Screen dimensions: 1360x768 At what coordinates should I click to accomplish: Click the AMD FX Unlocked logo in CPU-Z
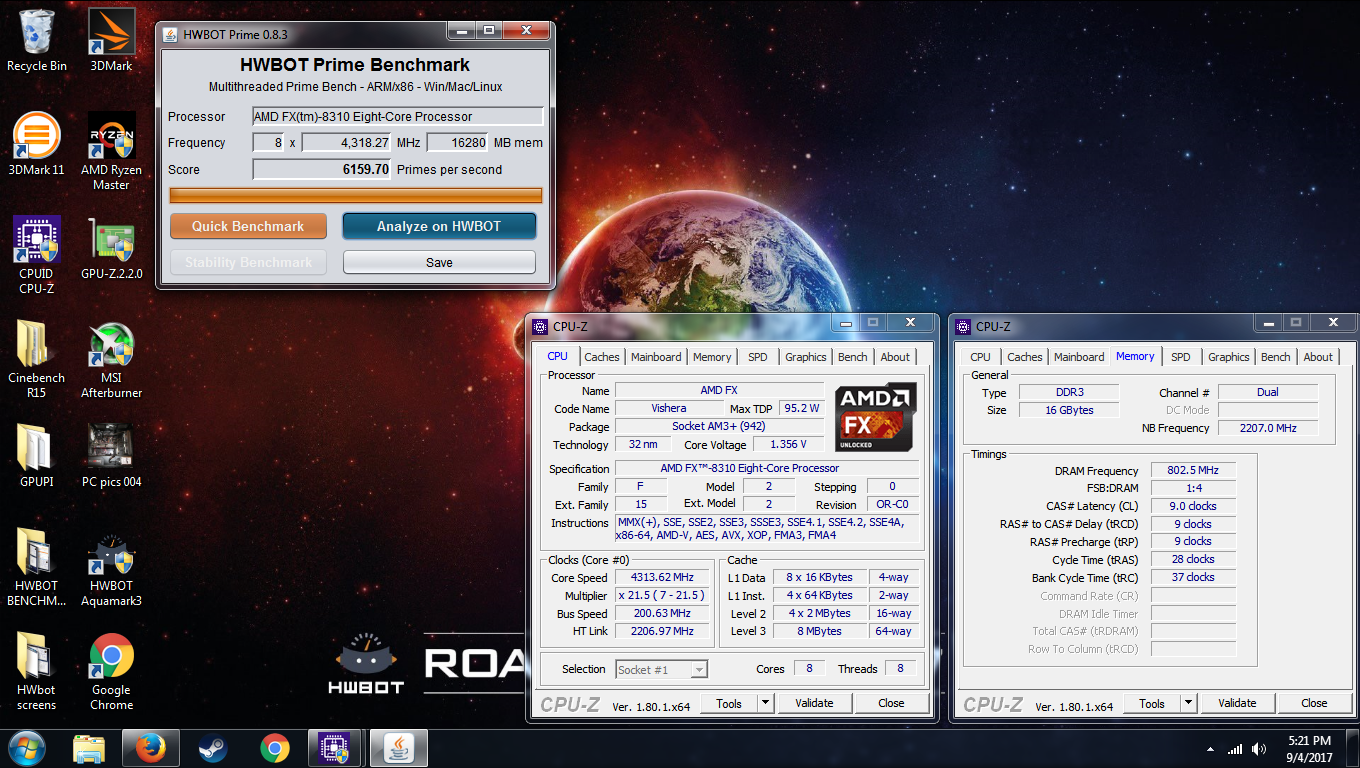coord(875,416)
